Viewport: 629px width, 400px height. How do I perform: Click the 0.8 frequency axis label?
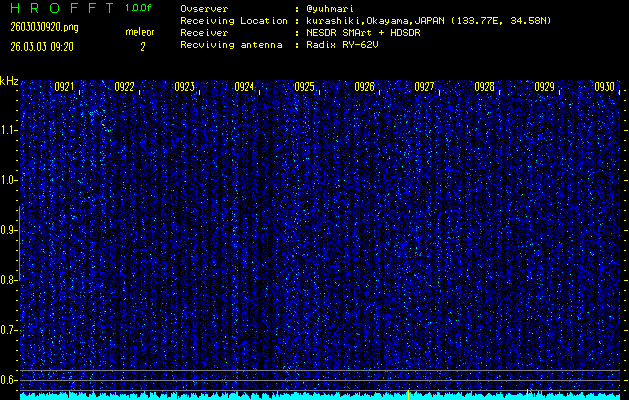point(9,280)
